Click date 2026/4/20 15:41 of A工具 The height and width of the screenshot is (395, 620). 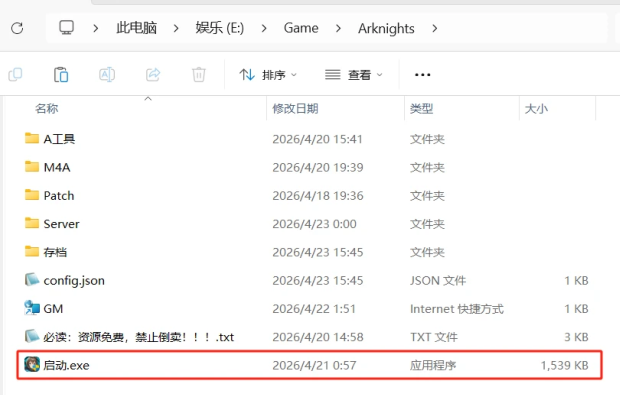pyautogui.click(x=317, y=139)
